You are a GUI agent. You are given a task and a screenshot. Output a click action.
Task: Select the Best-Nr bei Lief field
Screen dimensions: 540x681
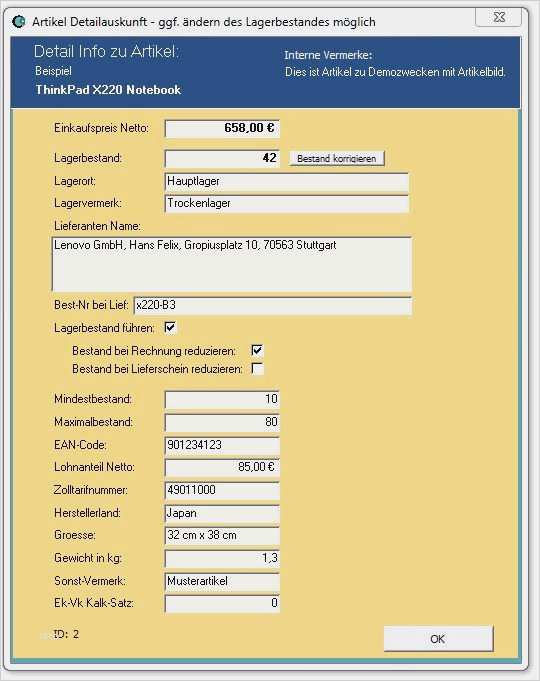click(x=272, y=306)
